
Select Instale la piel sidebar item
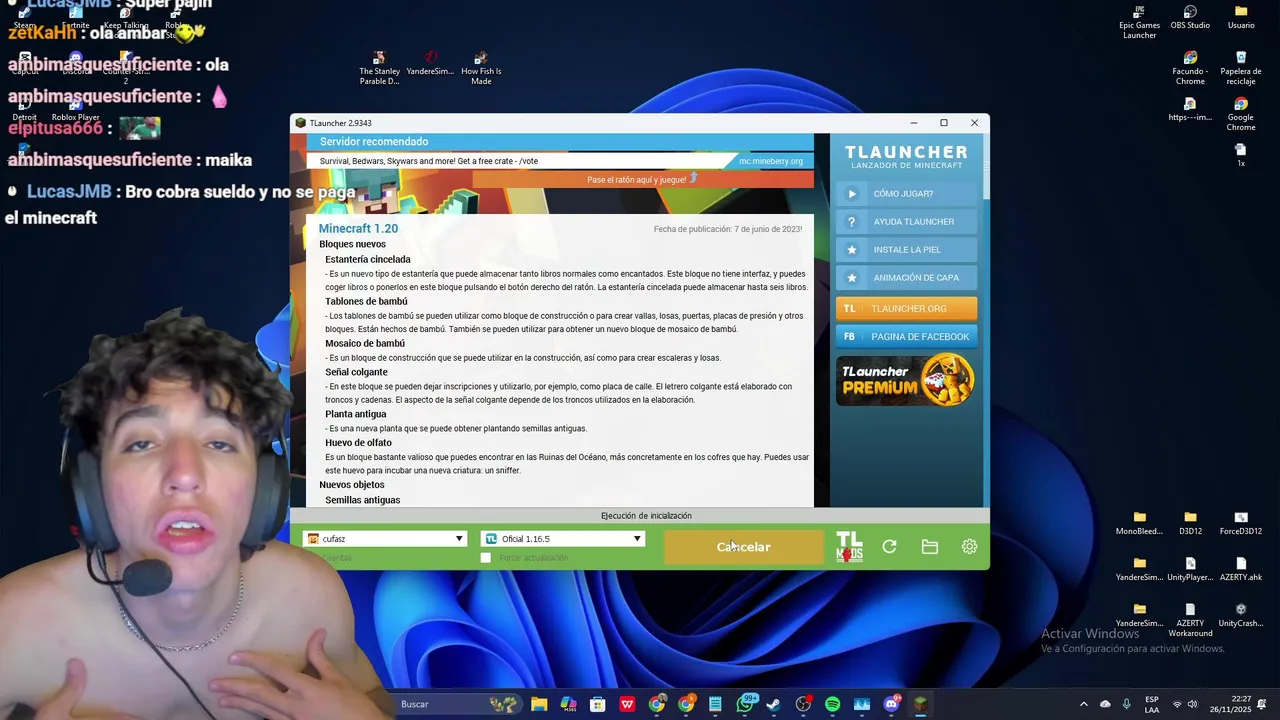tap(906, 250)
